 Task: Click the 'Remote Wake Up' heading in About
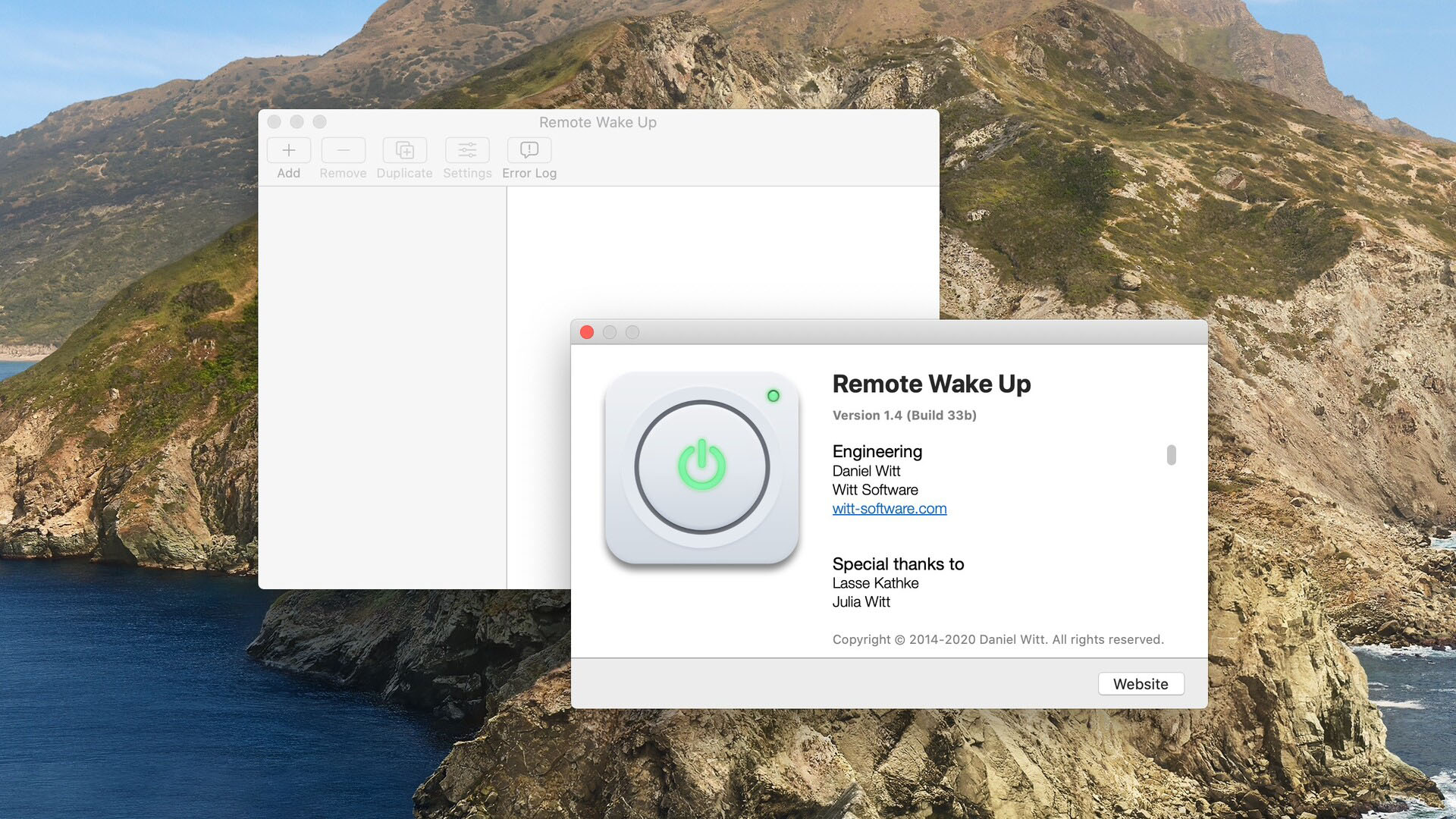[x=932, y=384]
